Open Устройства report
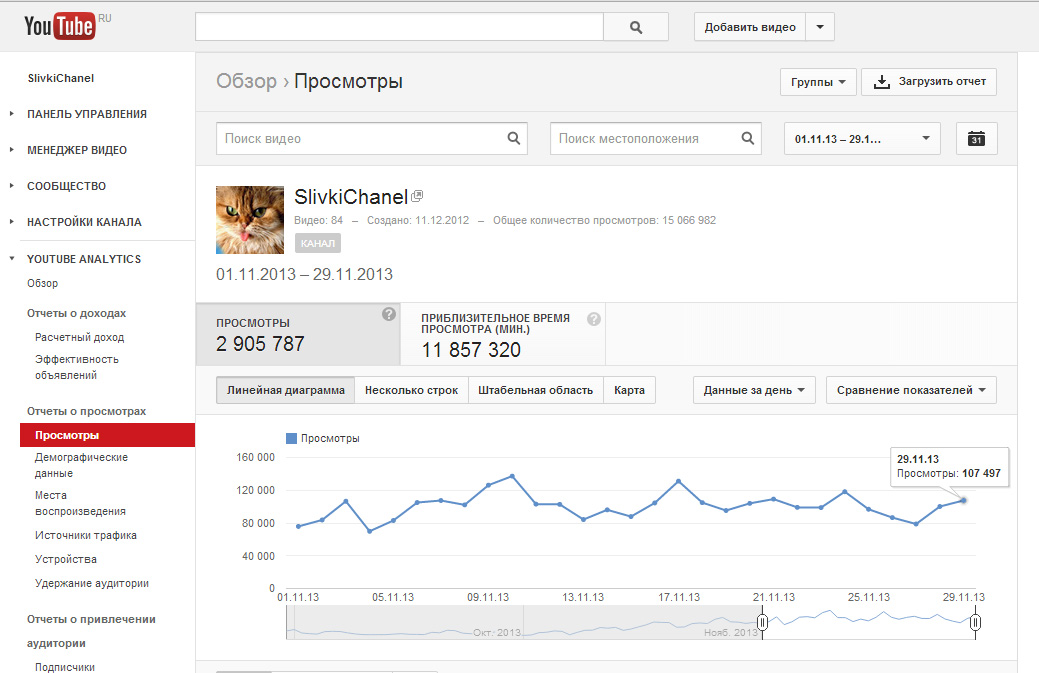 [x=66, y=559]
